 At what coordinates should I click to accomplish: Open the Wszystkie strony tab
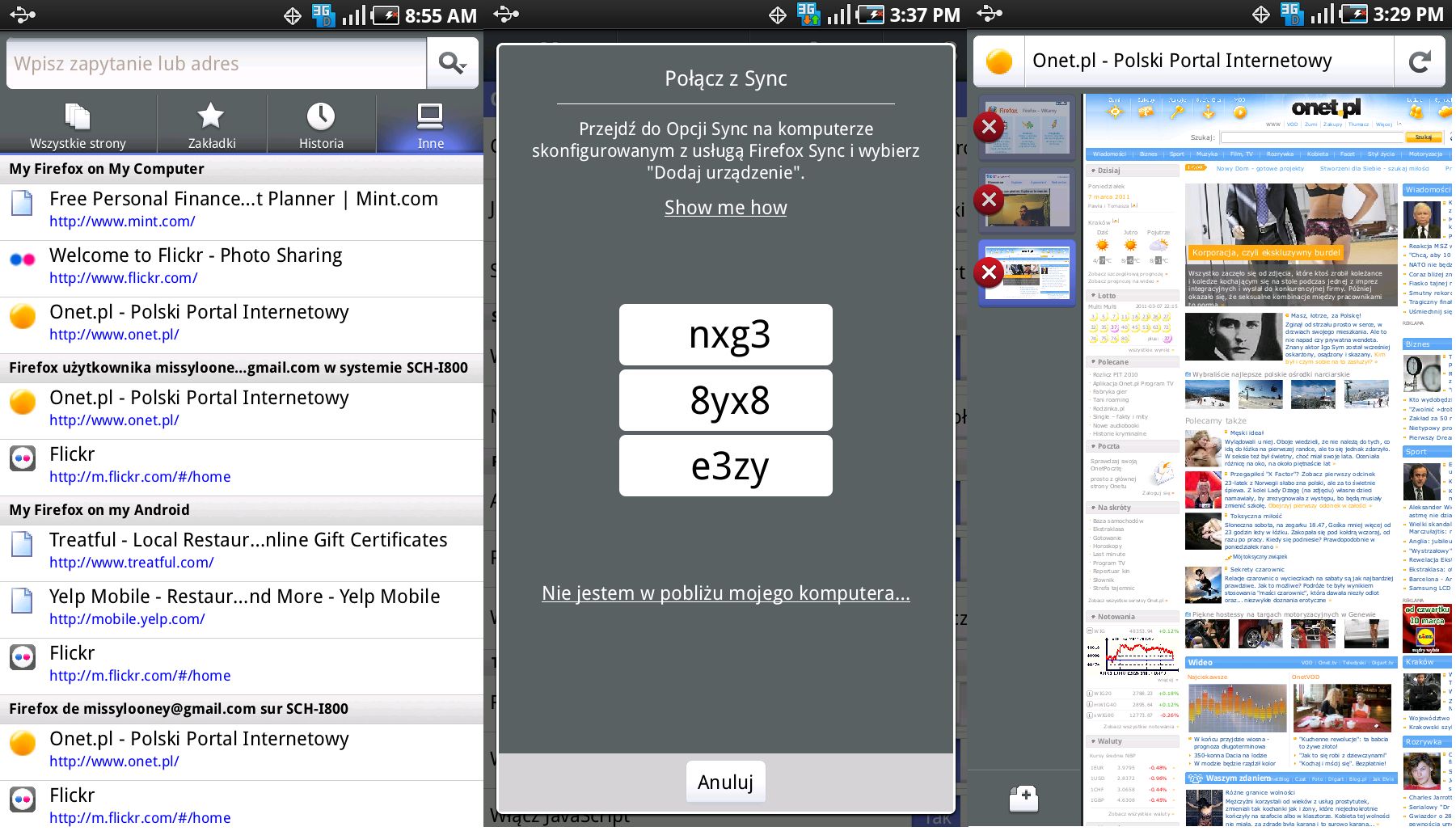point(78,125)
